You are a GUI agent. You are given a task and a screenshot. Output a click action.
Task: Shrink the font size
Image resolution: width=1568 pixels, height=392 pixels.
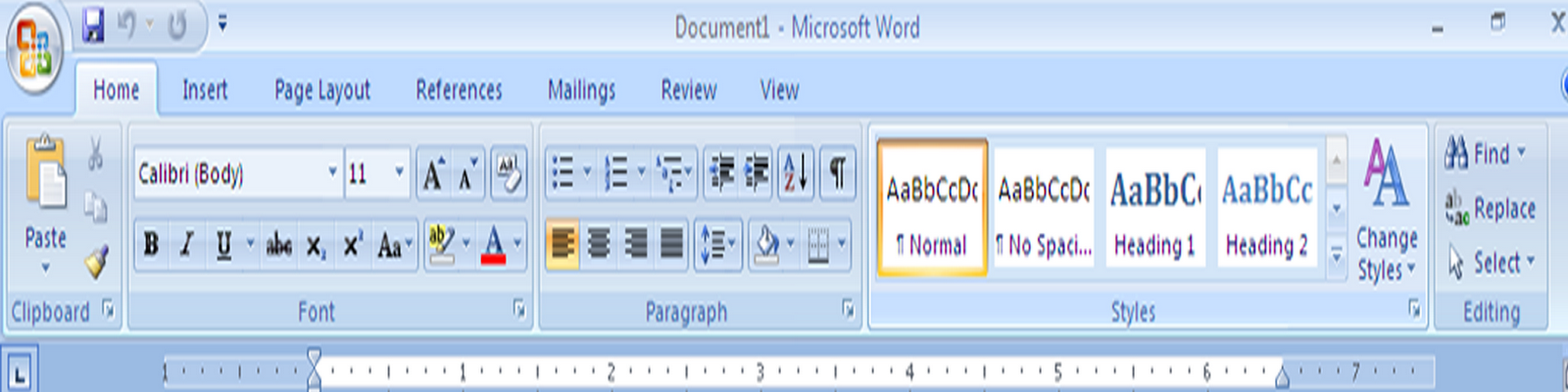pos(467,174)
